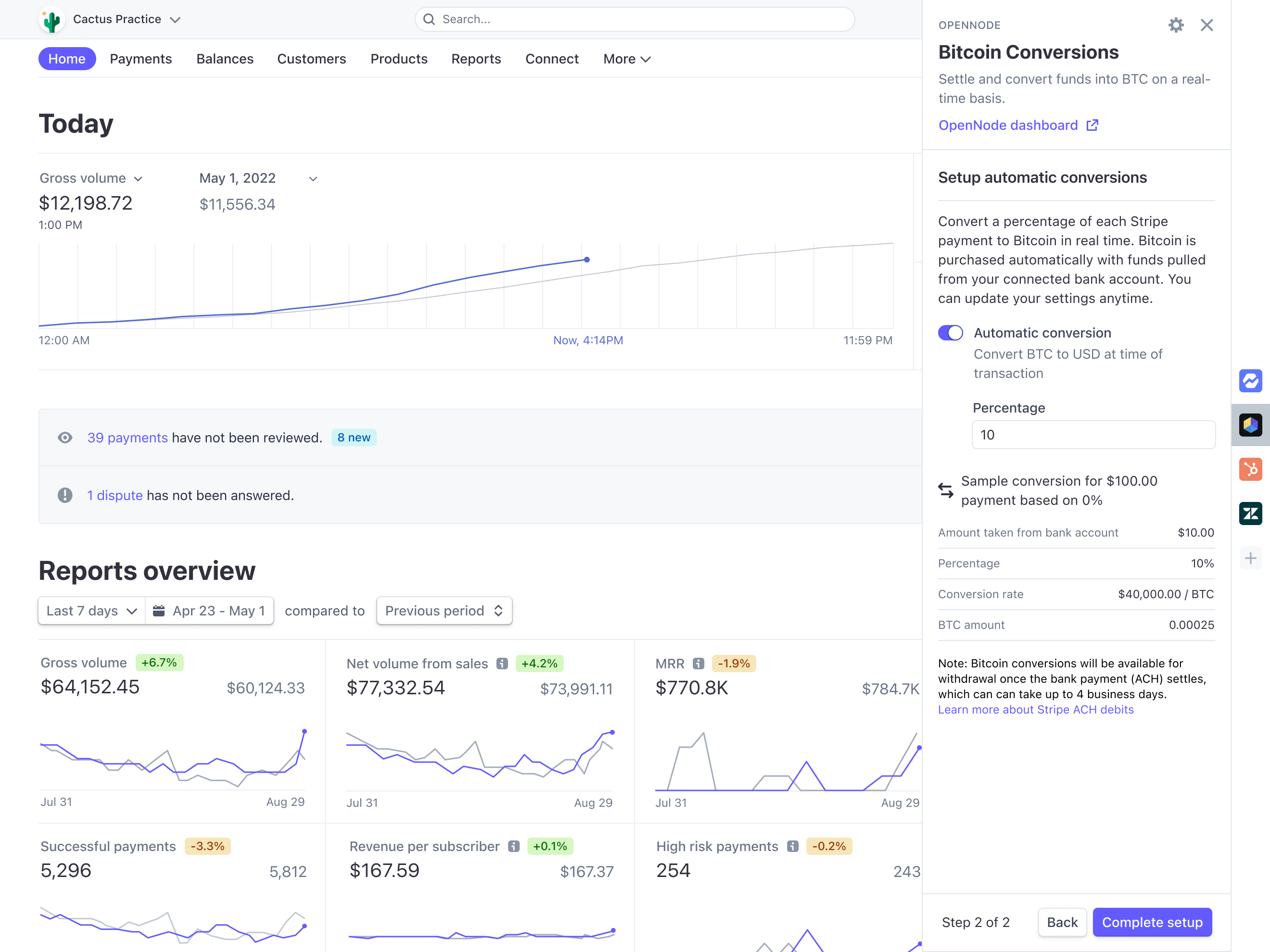Enable Automatic conversion toggle
The image size is (1270, 952).
(950, 332)
